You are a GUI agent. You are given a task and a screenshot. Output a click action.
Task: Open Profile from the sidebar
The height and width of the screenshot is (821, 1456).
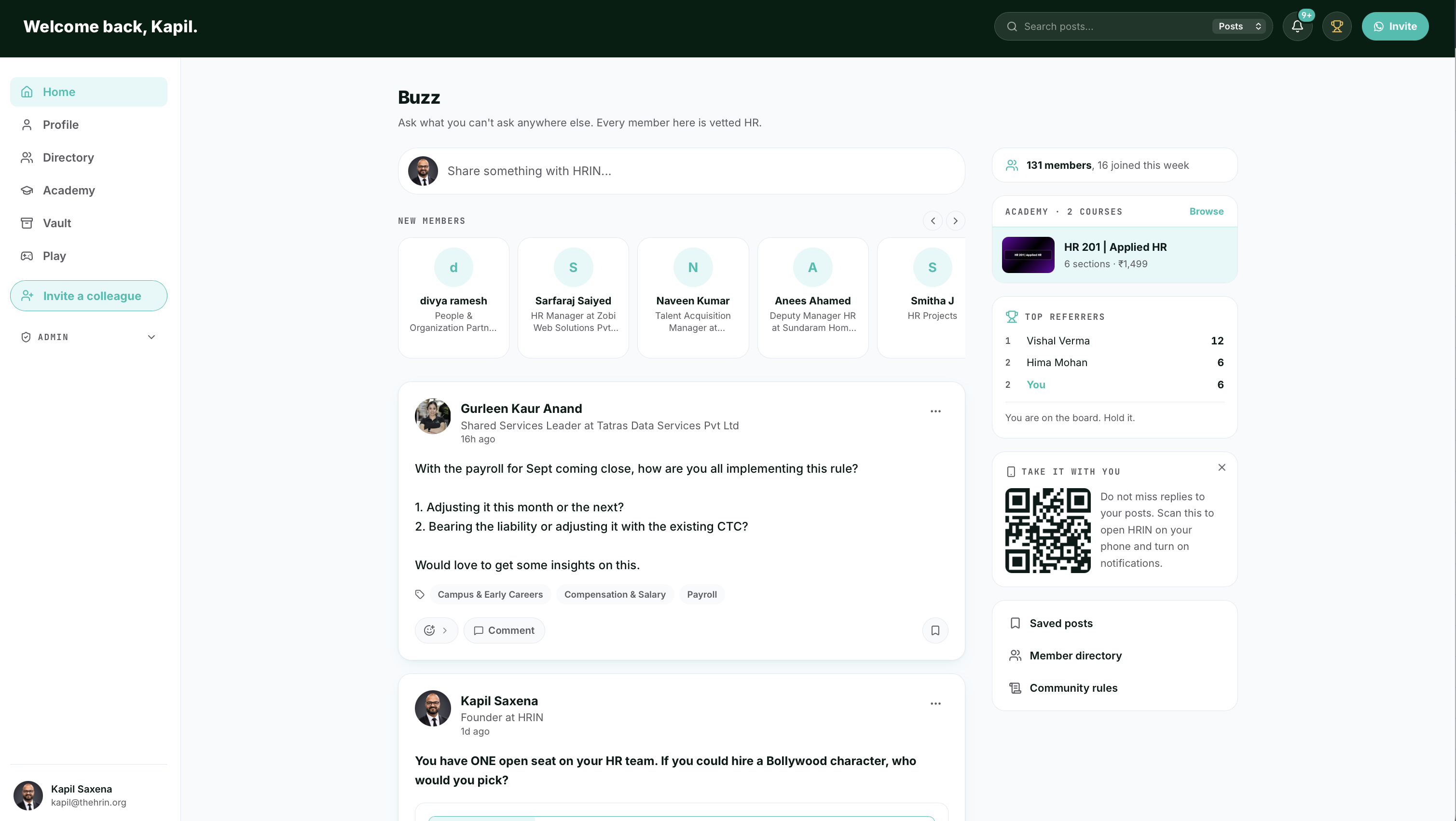click(x=89, y=125)
